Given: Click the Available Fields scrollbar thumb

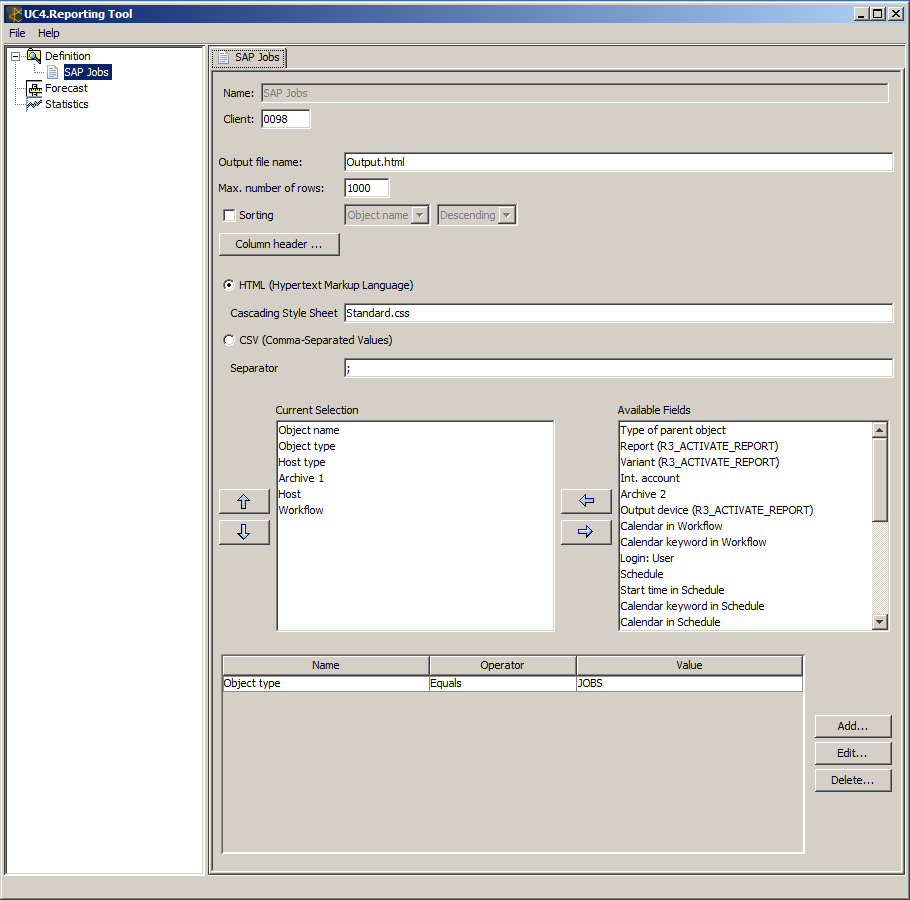Looking at the screenshot, I should [x=880, y=479].
